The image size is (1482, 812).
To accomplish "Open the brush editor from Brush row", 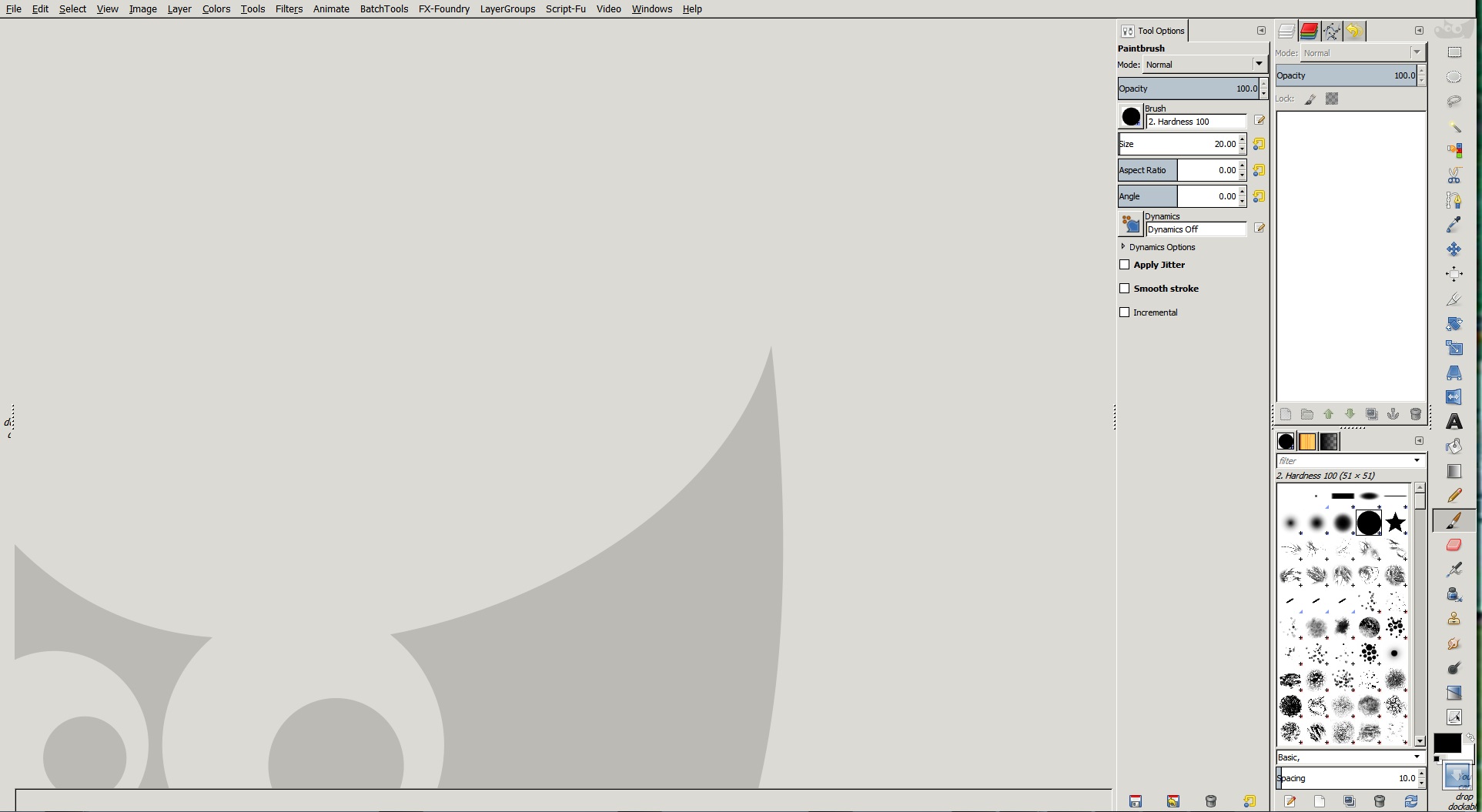I will (1260, 121).
